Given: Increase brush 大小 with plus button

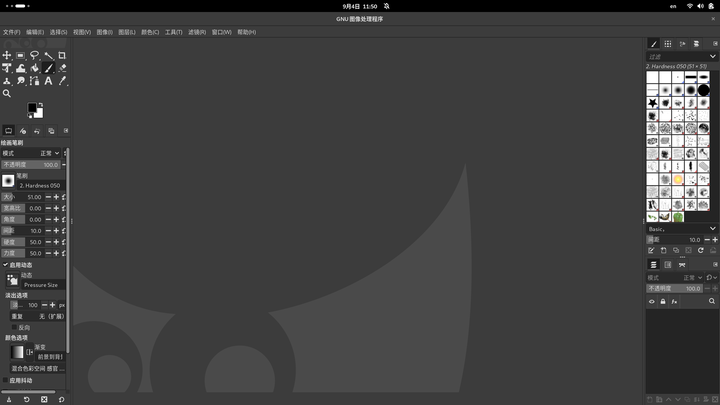Looking at the screenshot, I should tap(56, 197).
